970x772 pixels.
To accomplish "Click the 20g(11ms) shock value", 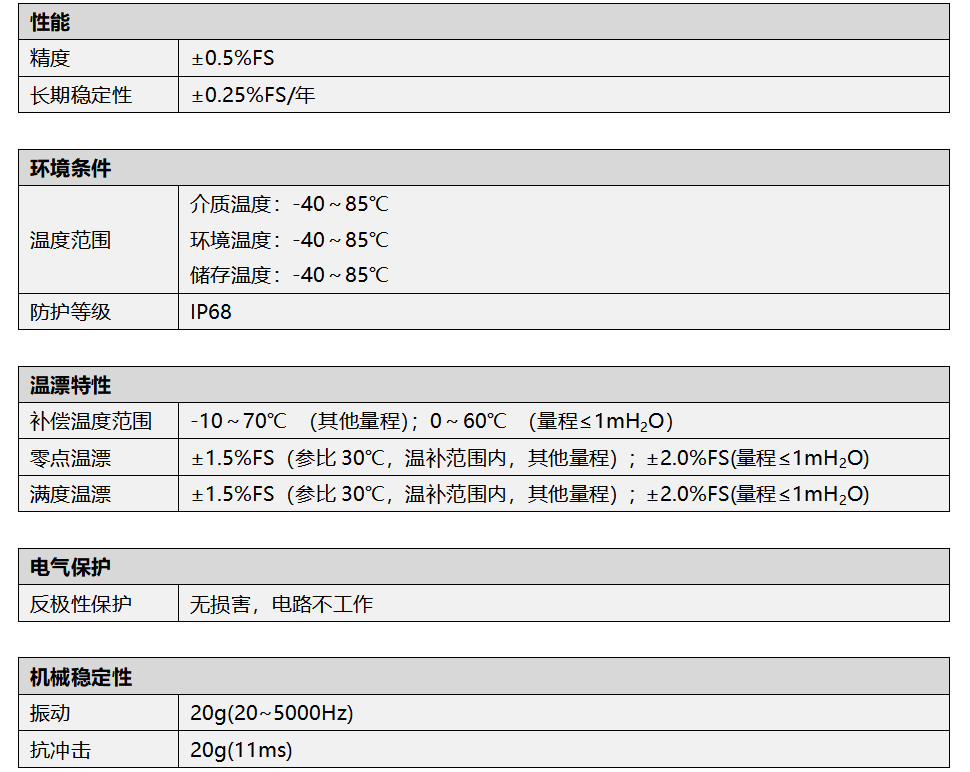I will [x=241, y=750].
